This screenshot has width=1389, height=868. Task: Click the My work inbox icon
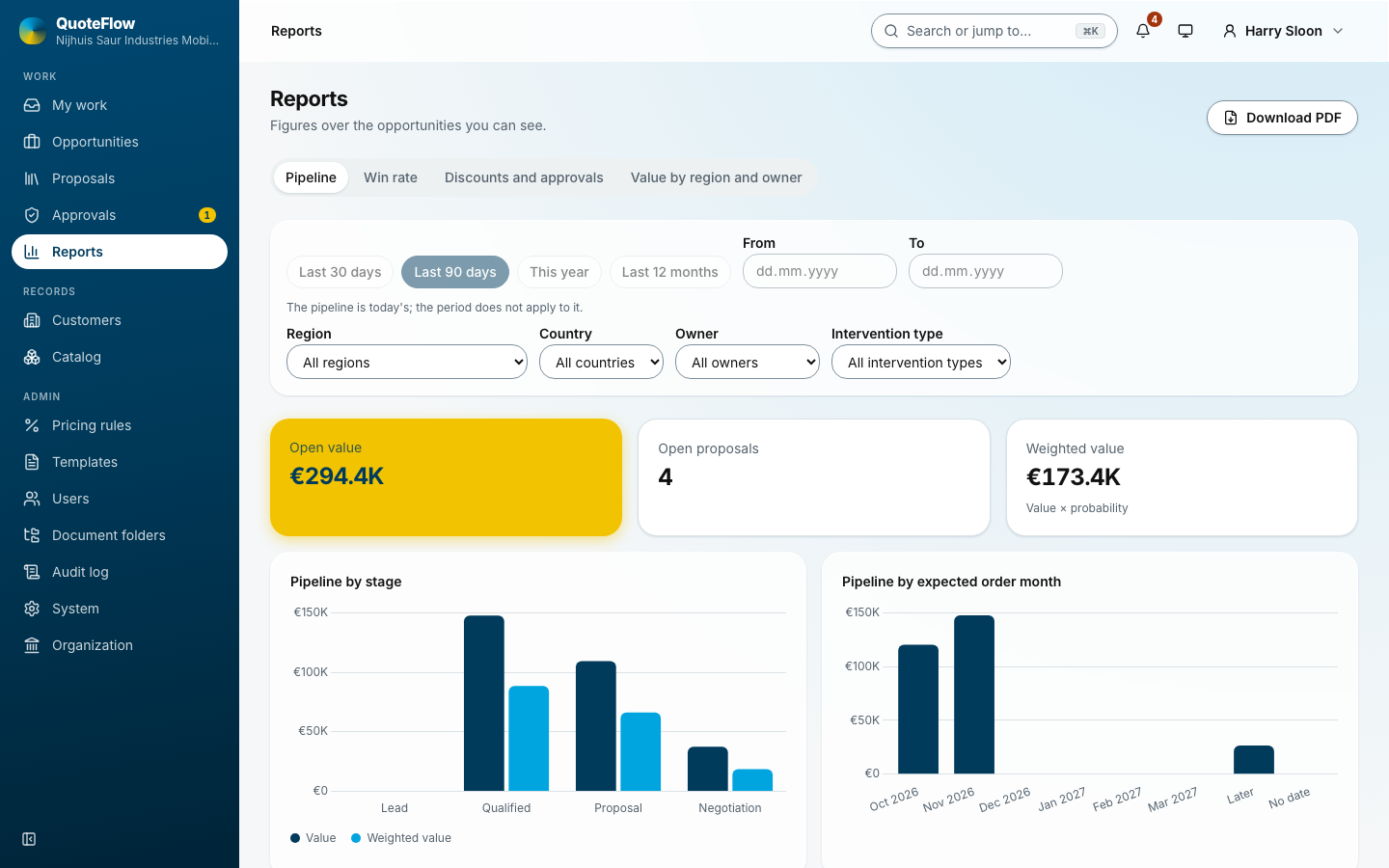32,105
